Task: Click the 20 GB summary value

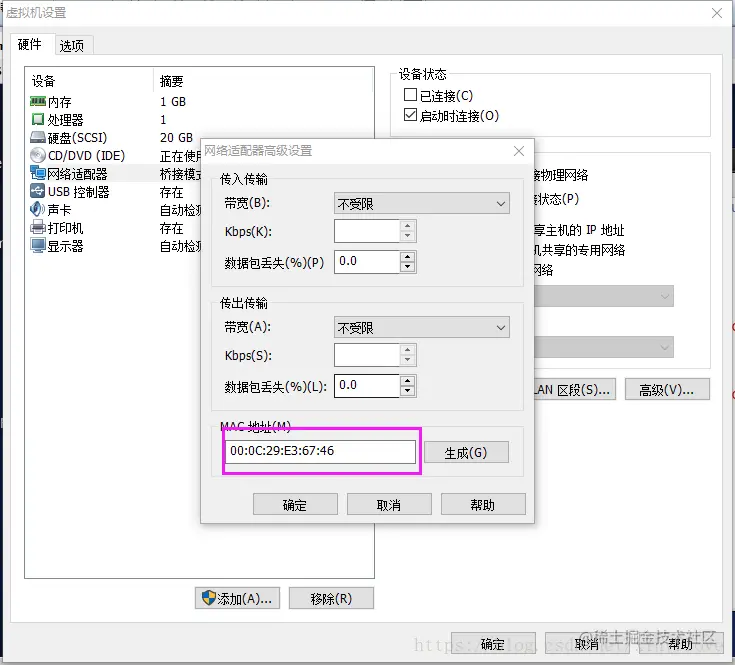Action: 176,137
